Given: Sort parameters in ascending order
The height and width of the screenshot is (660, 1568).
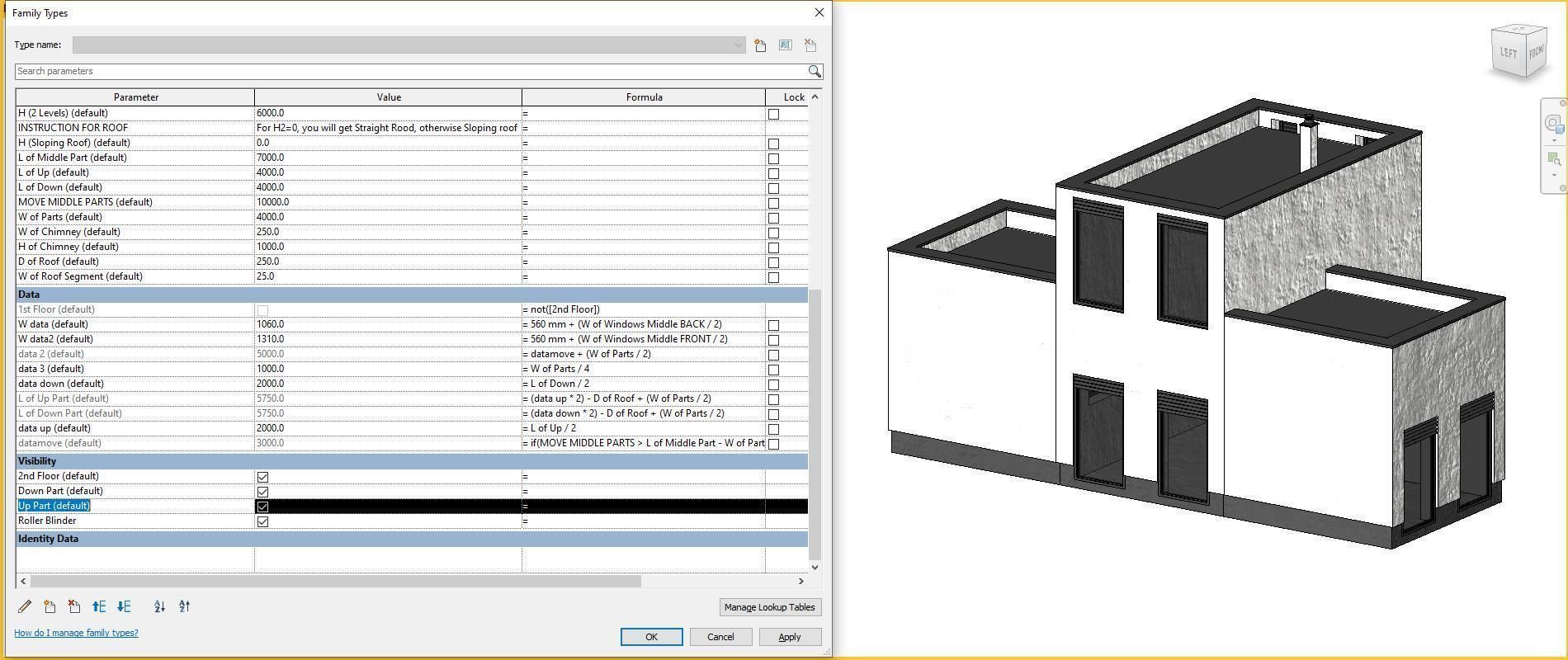Looking at the screenshot, I should point(159,606).
